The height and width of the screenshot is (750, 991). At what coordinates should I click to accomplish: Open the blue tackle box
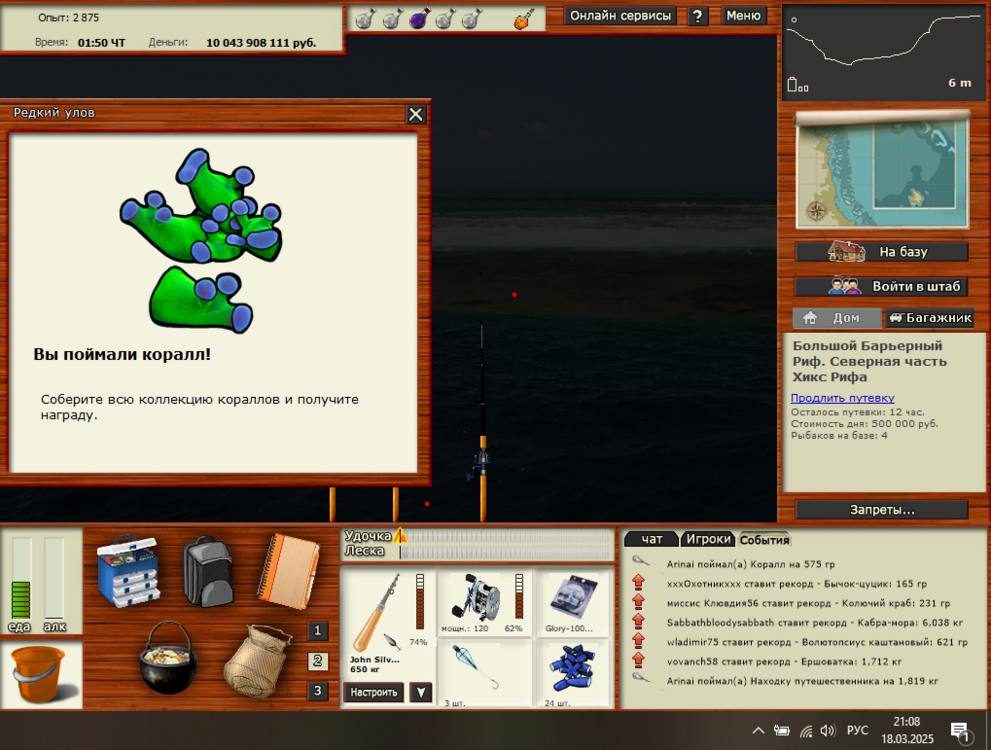(x=128, y=571)
